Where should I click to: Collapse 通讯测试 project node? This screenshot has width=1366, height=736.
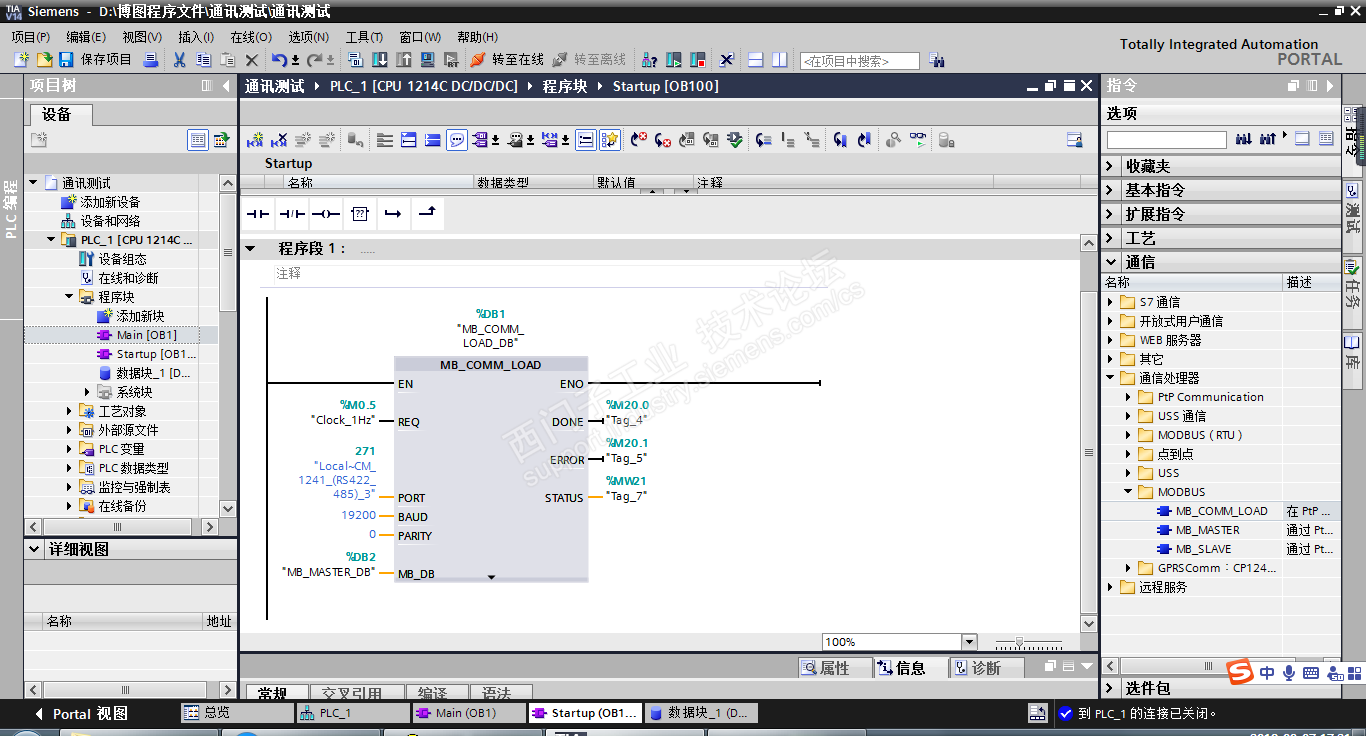coord(32,183)
